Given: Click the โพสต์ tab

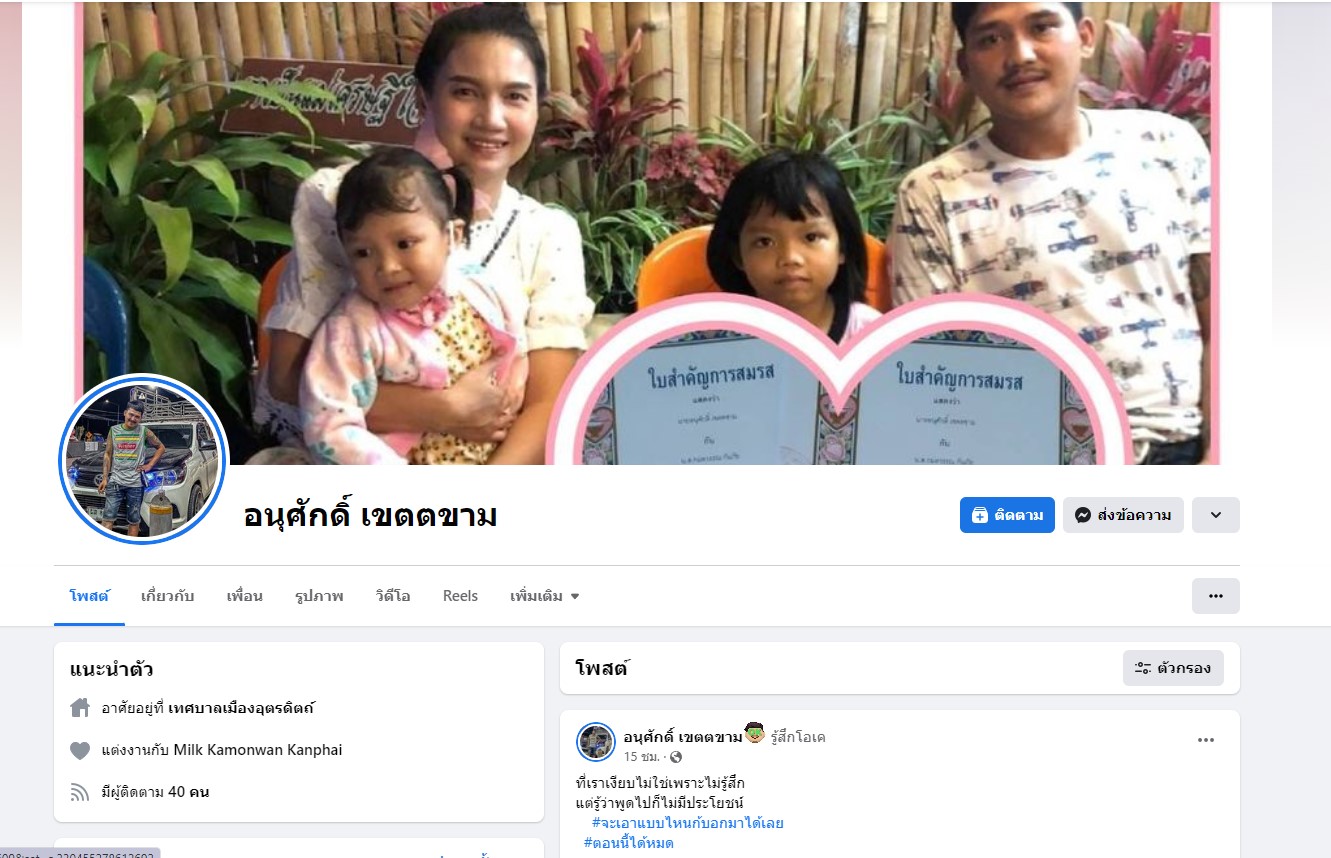Looking at the screenshot, I should pyautogui.click(x=89, y=596).
